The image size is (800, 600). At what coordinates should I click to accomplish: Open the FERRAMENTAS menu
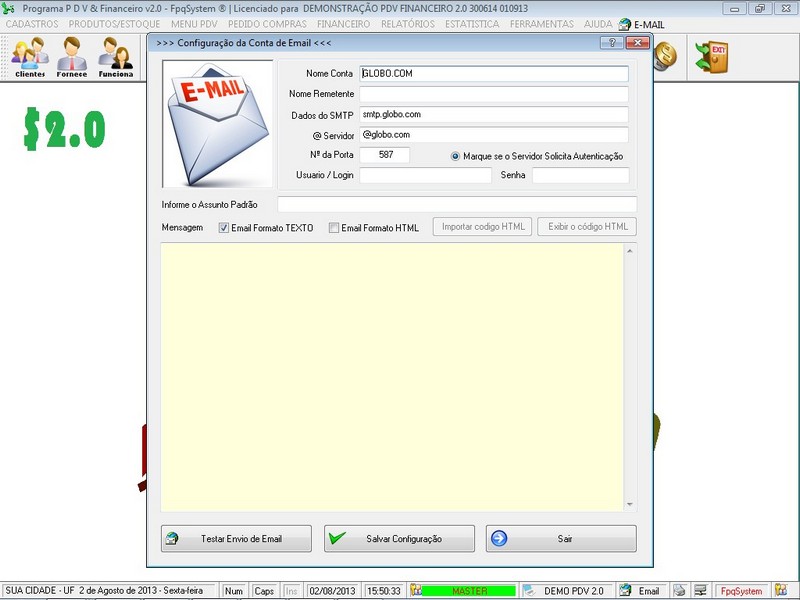coord(541,24)
